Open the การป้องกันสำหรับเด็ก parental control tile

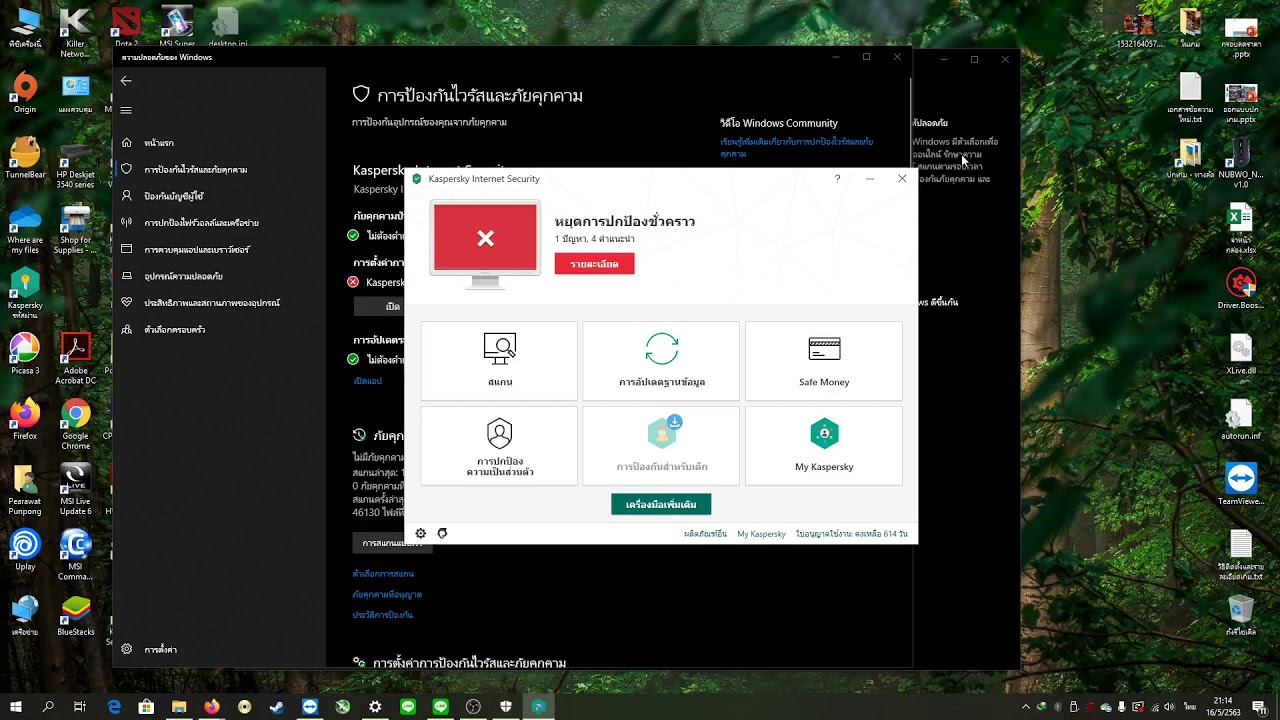(x=661, y=445)
